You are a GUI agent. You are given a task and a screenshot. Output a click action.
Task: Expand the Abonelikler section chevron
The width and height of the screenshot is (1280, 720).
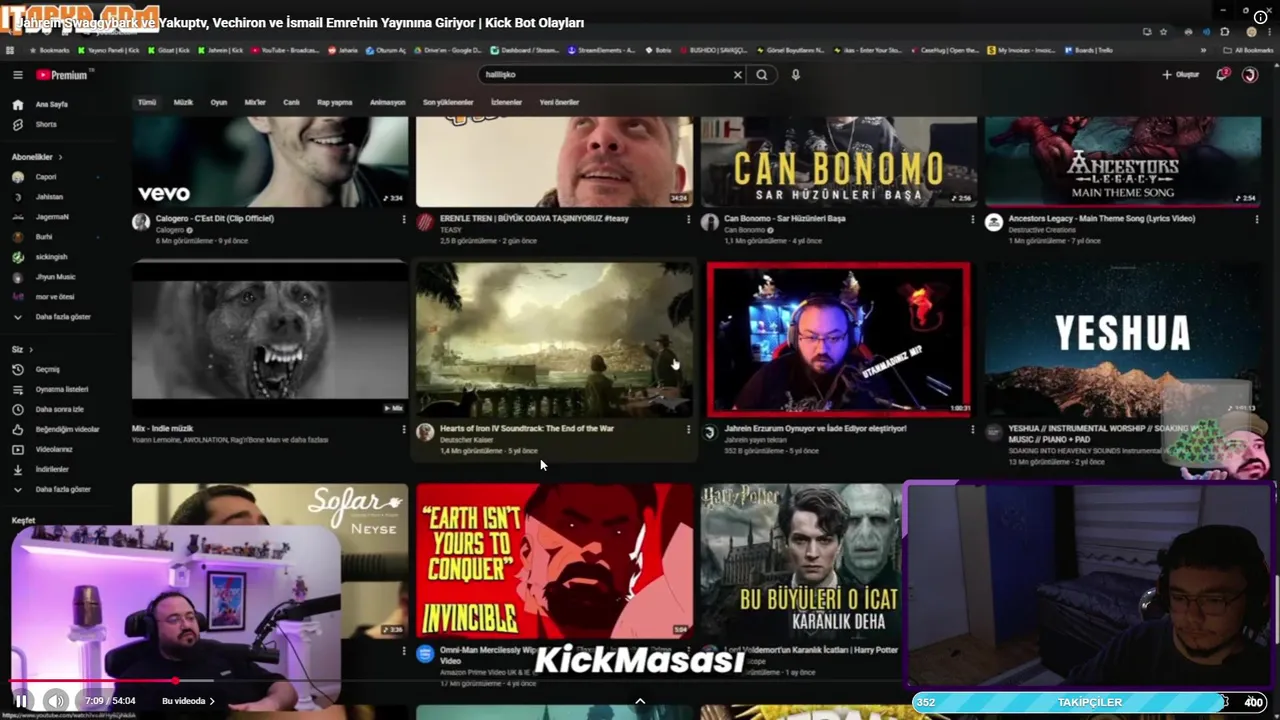point(60,157)
